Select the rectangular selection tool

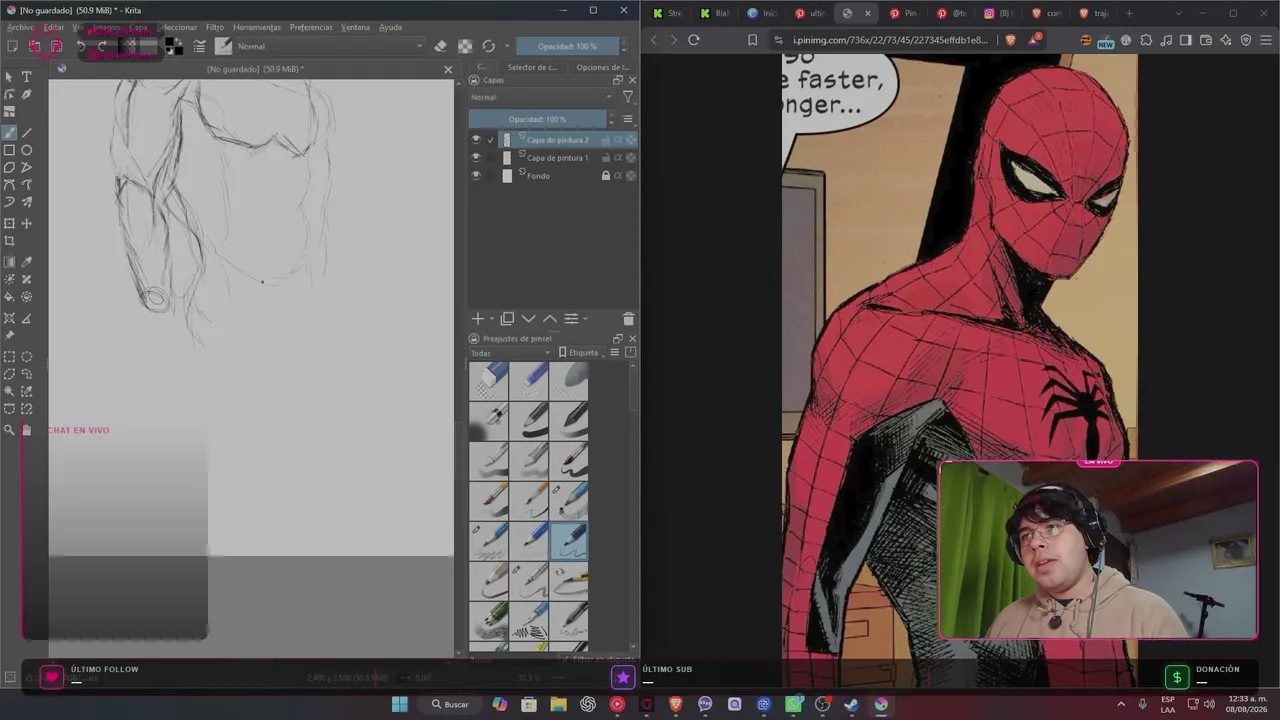tap(9, 357)
